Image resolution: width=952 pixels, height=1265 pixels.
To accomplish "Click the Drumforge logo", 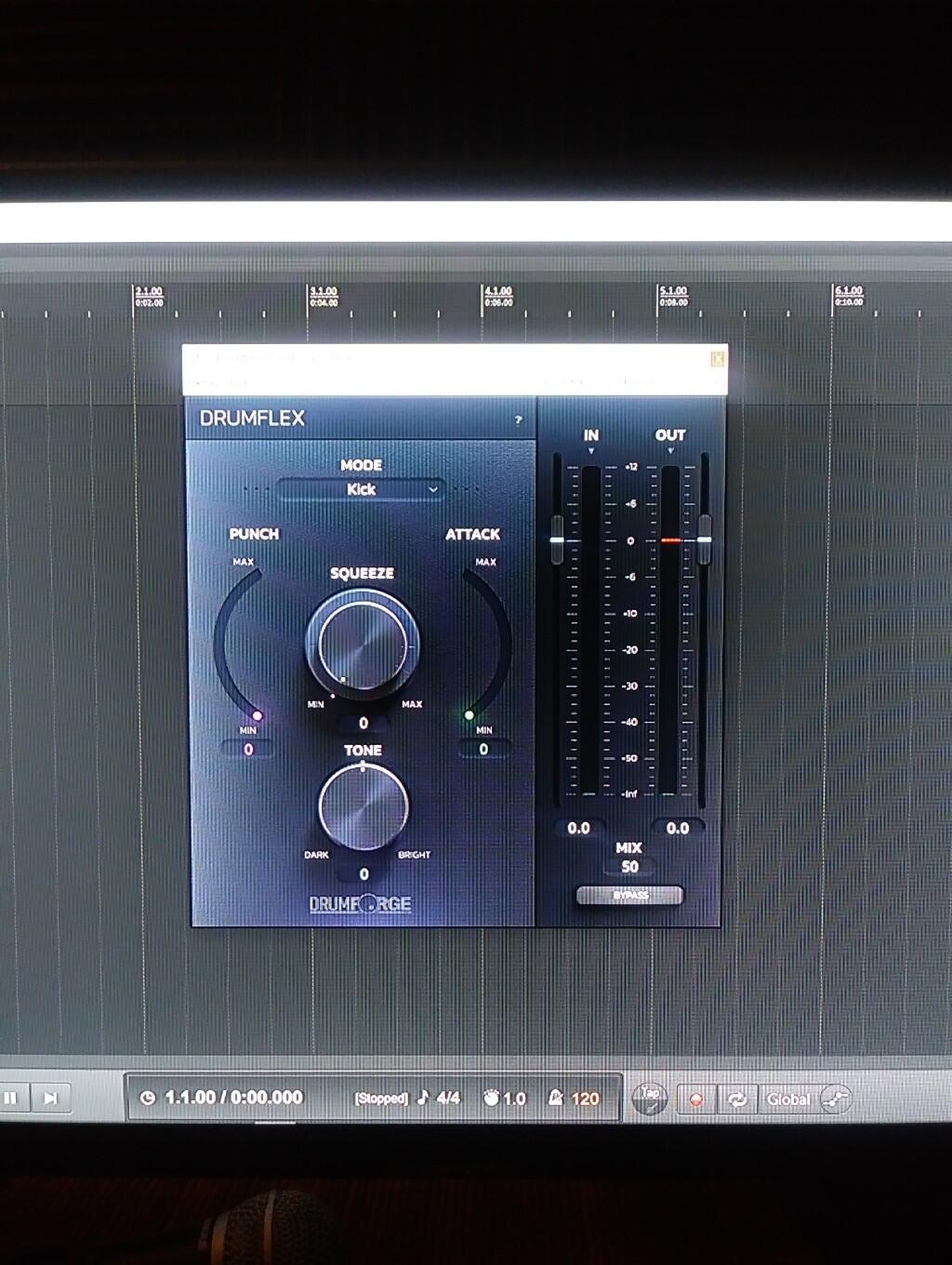I will click(x=360, y=904).
